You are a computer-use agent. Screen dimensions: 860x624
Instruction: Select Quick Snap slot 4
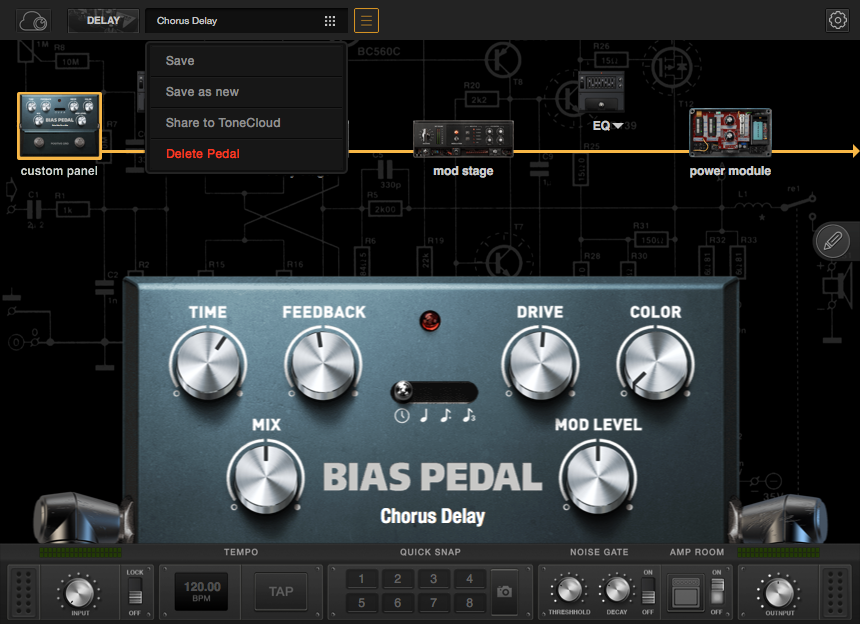point(469,579)
